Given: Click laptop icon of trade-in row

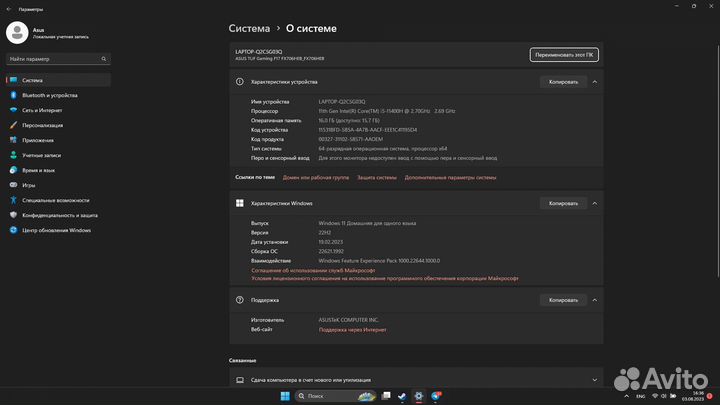Looking at the screenshot, I should (240, 380).
